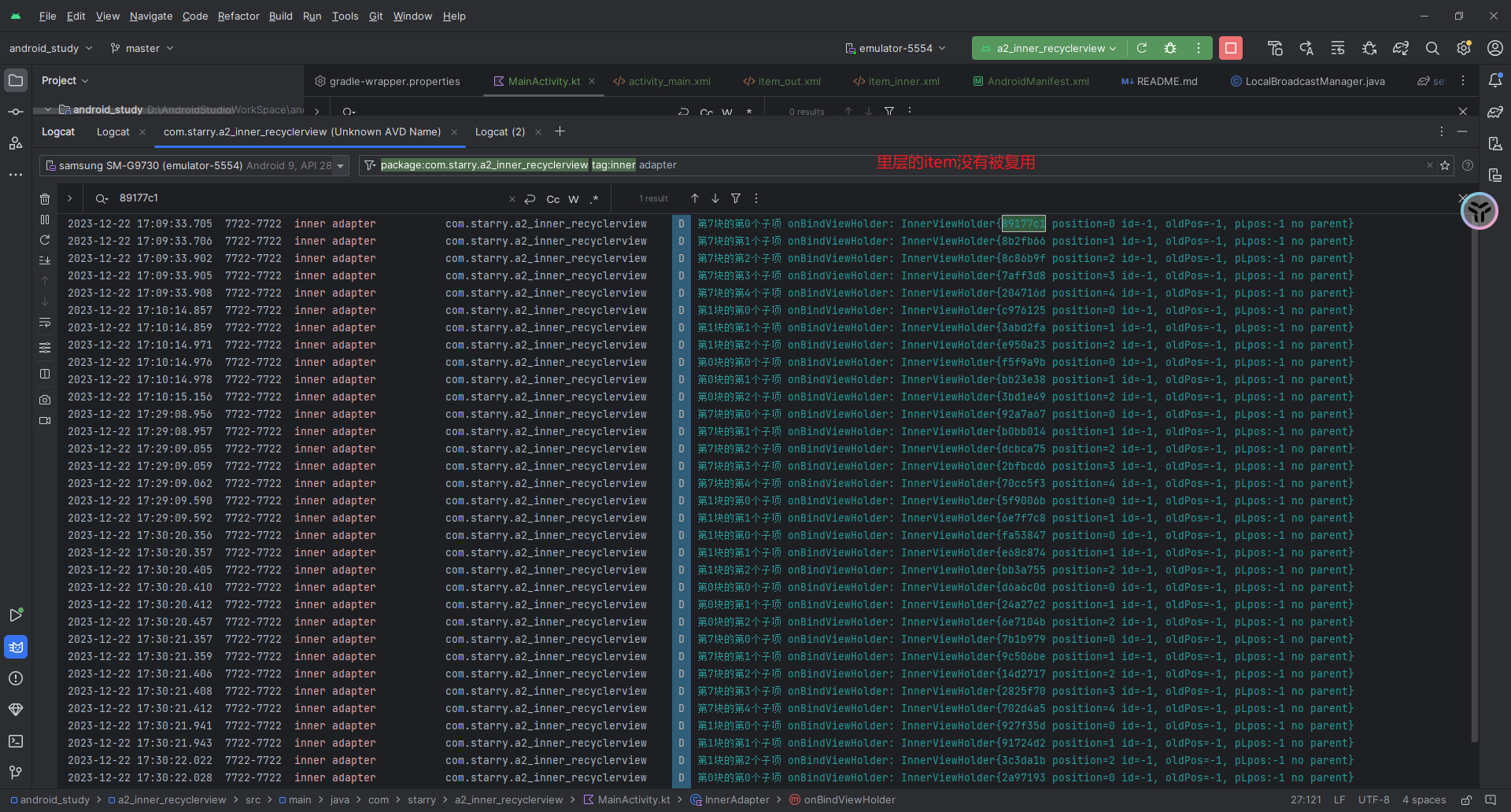Viewport: 1511px width, 812px height.
Task: Open the Gradle tool window
Action: [x=1495, y=112]
